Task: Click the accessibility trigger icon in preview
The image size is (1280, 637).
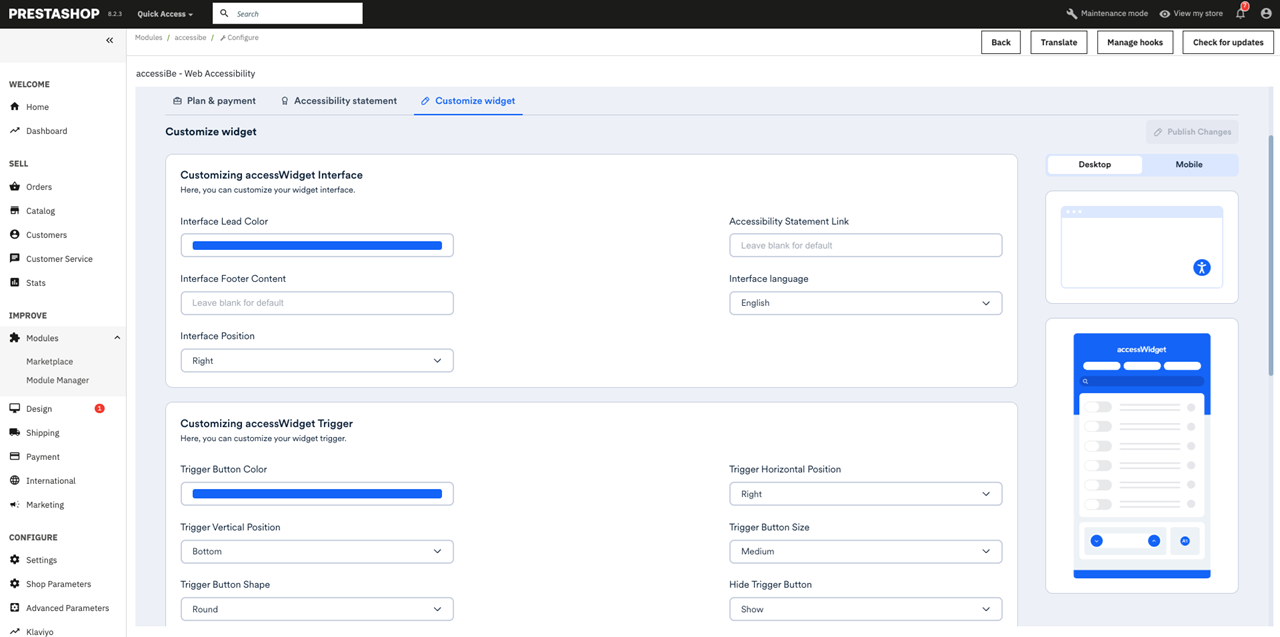Action: pos(1202,267)
